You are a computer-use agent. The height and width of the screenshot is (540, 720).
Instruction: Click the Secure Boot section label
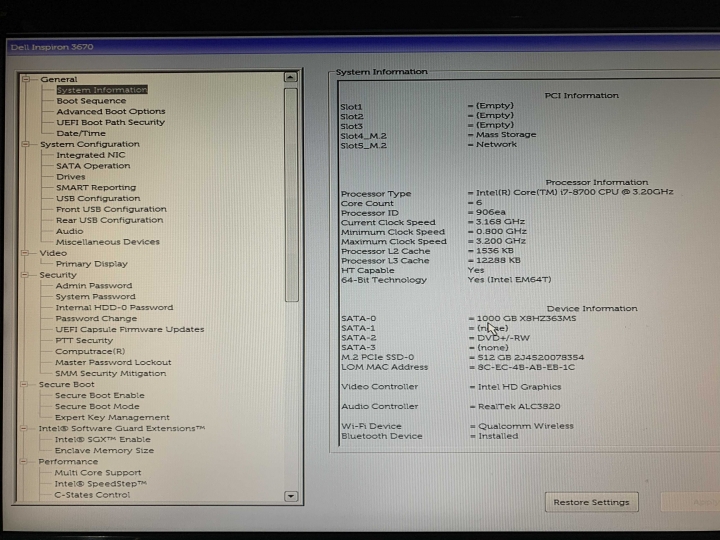coord(67,384)
